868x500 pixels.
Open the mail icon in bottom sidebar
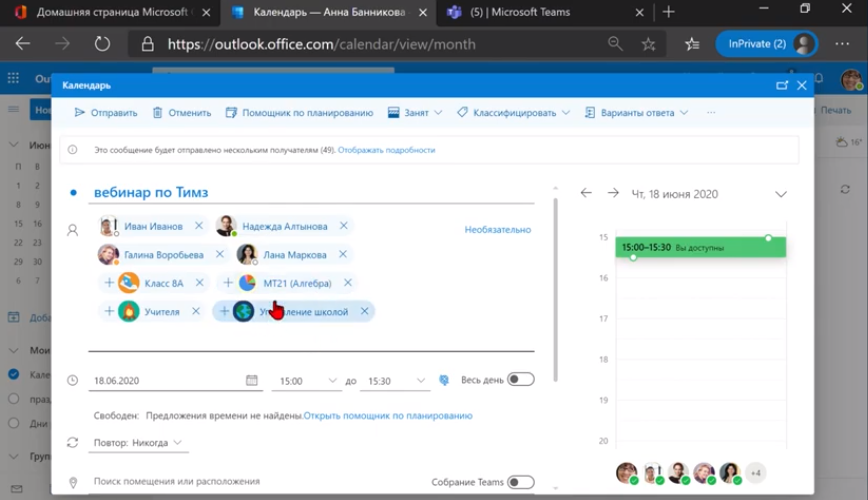pyautogui.click(x=17, y=489)
